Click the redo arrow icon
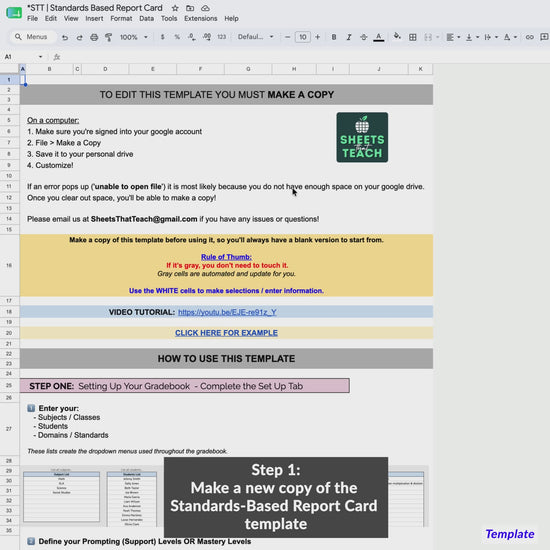The width and height of the screenshot is (550, 550). pos(80,37)
